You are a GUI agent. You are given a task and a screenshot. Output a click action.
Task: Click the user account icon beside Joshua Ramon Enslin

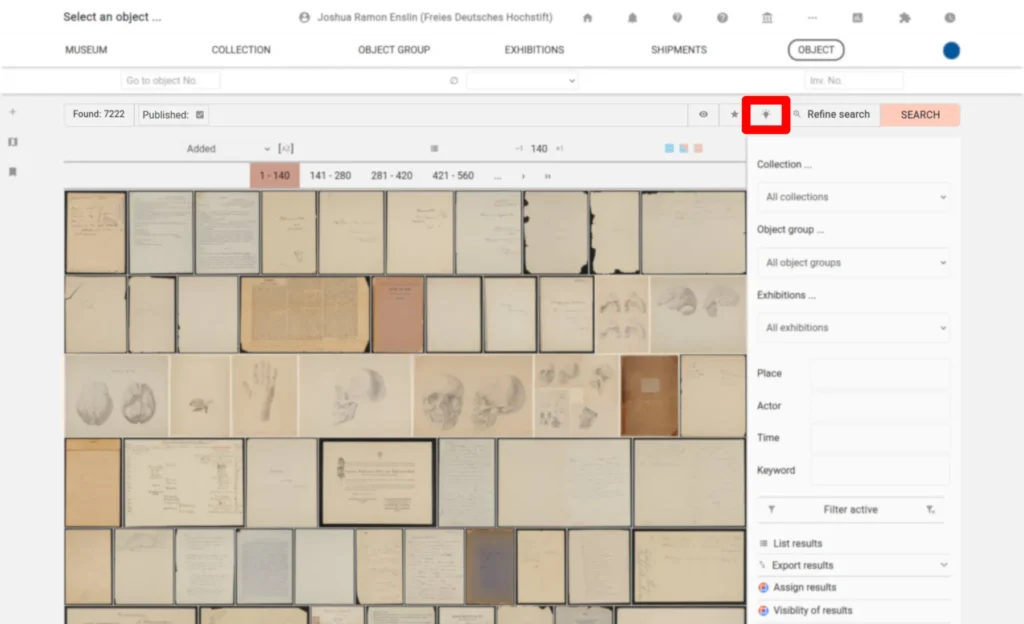tap(304, 18)
